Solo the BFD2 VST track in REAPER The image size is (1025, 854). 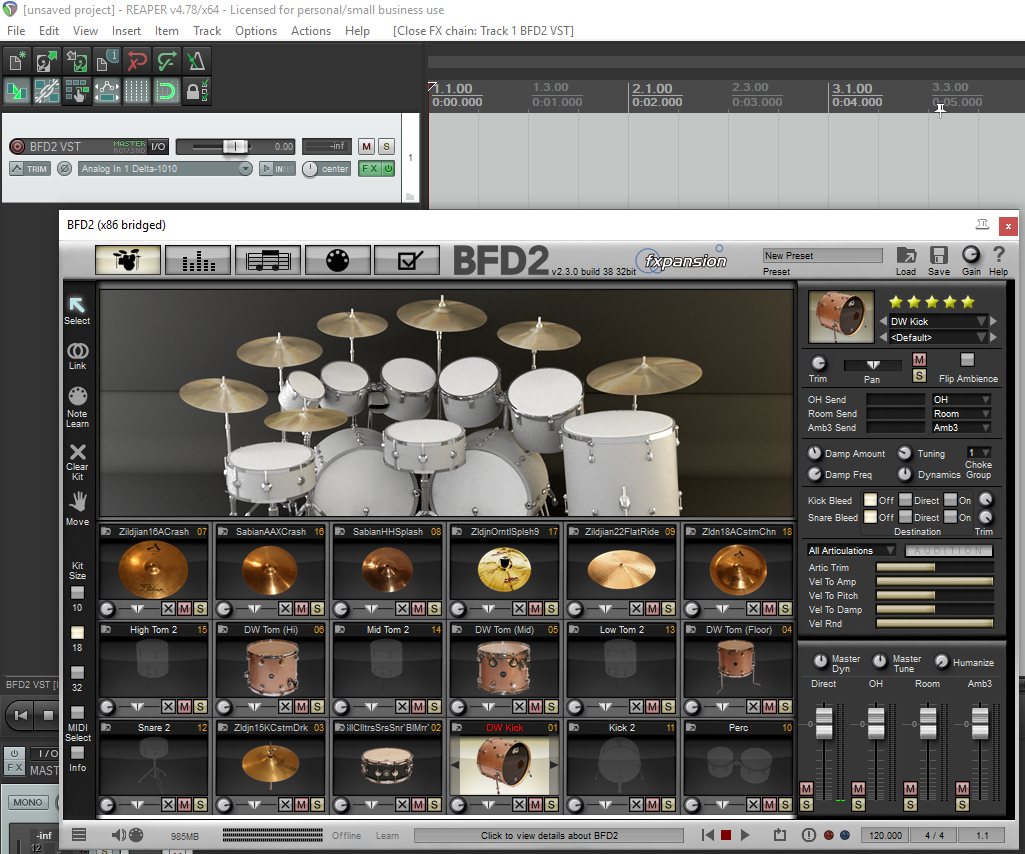click(x=386, y=146)
